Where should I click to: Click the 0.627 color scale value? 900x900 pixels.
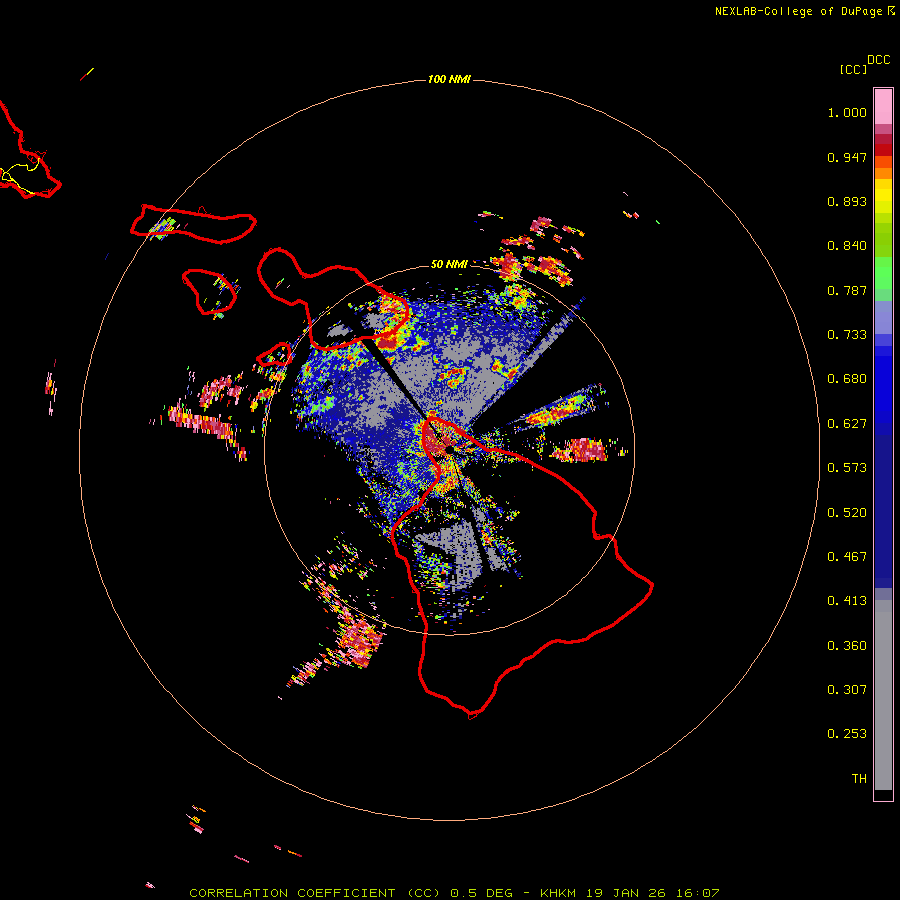tap(847, 424)
